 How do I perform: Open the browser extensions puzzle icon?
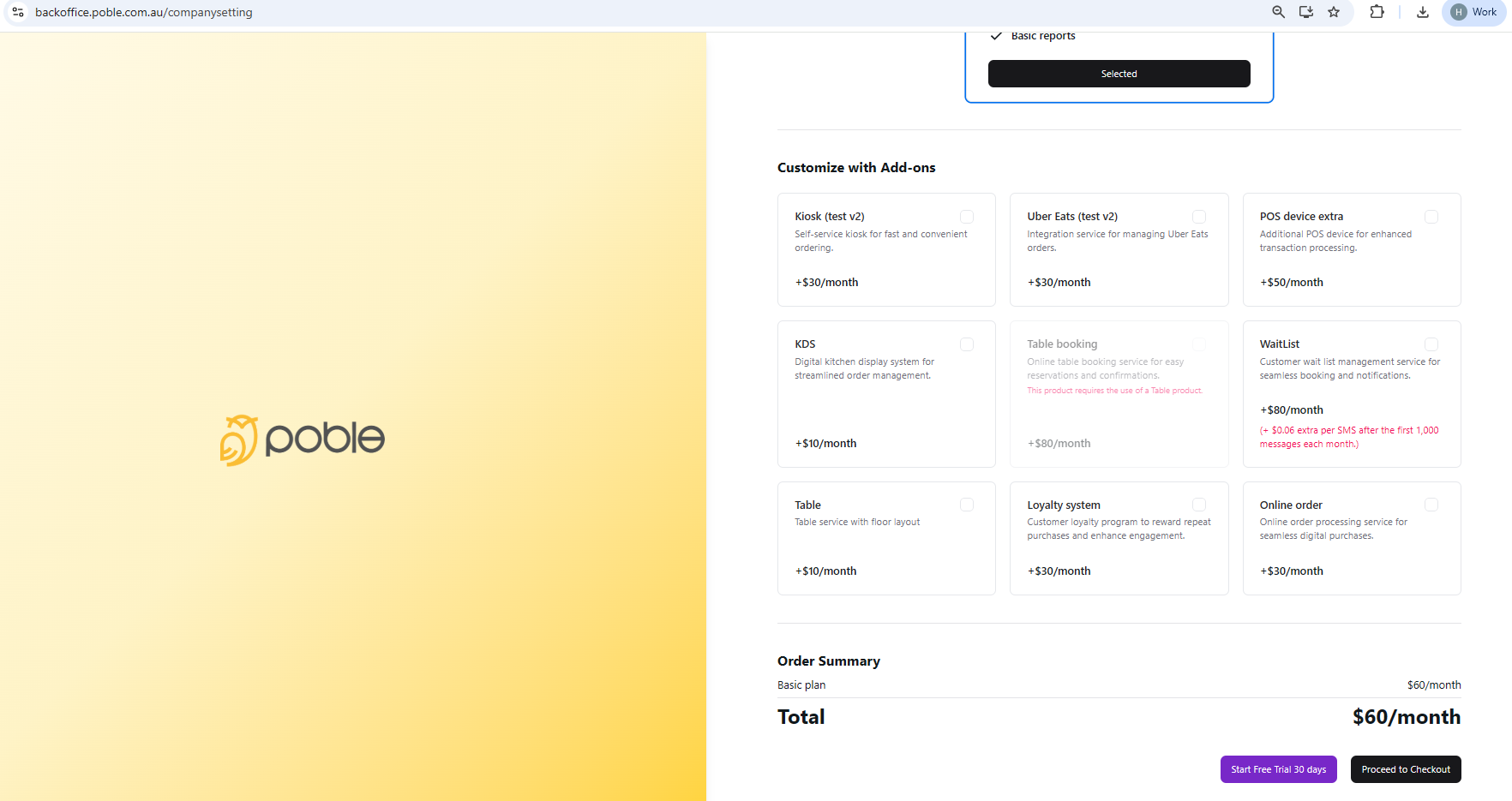point(1377,12)
